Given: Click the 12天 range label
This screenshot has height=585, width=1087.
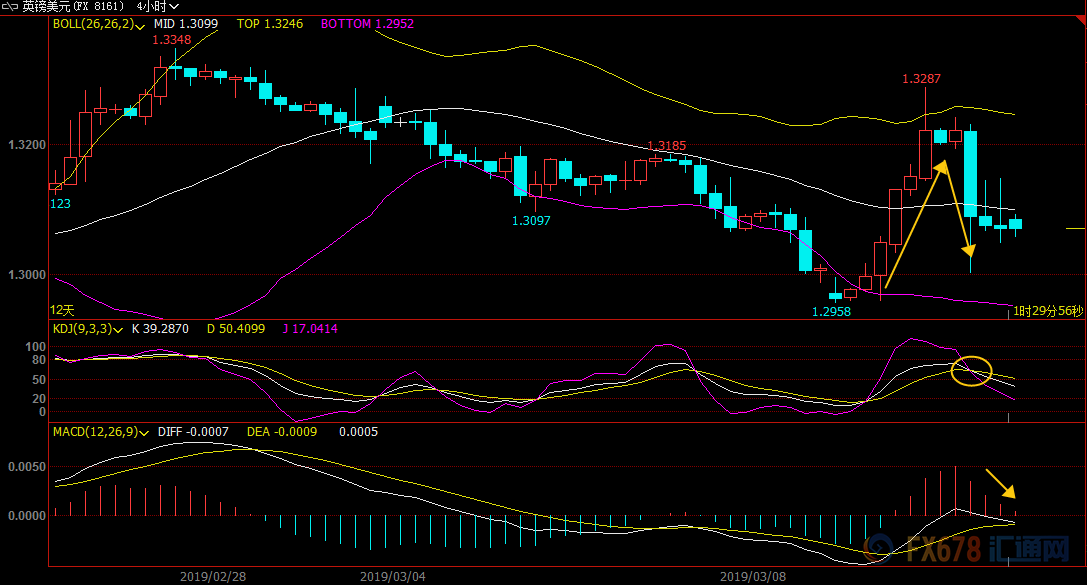Looking at the screenshot, I should tap(62, 311).
